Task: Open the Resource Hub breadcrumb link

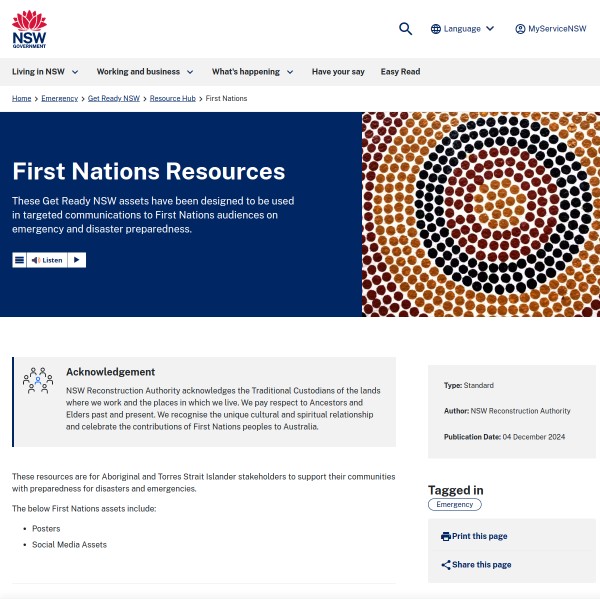Action: [172, 99]
